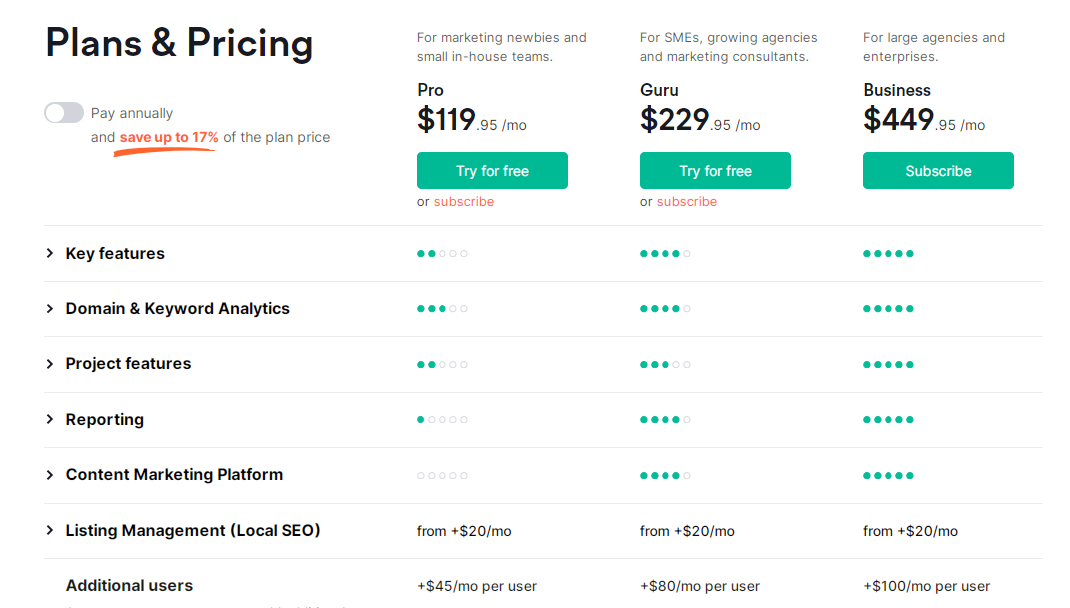
Task: Expand the Project features chevron
Action: (49, 364)
